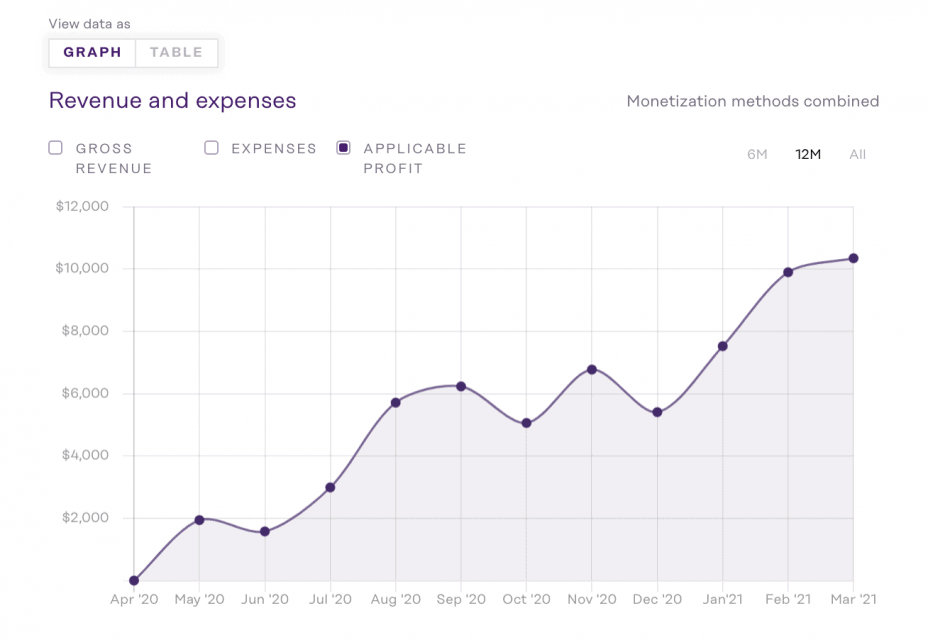Viewport: 928px width, 640px height.
Task: Enable the GROSS REVENUE checkbox
Action: tap(55, 147)
